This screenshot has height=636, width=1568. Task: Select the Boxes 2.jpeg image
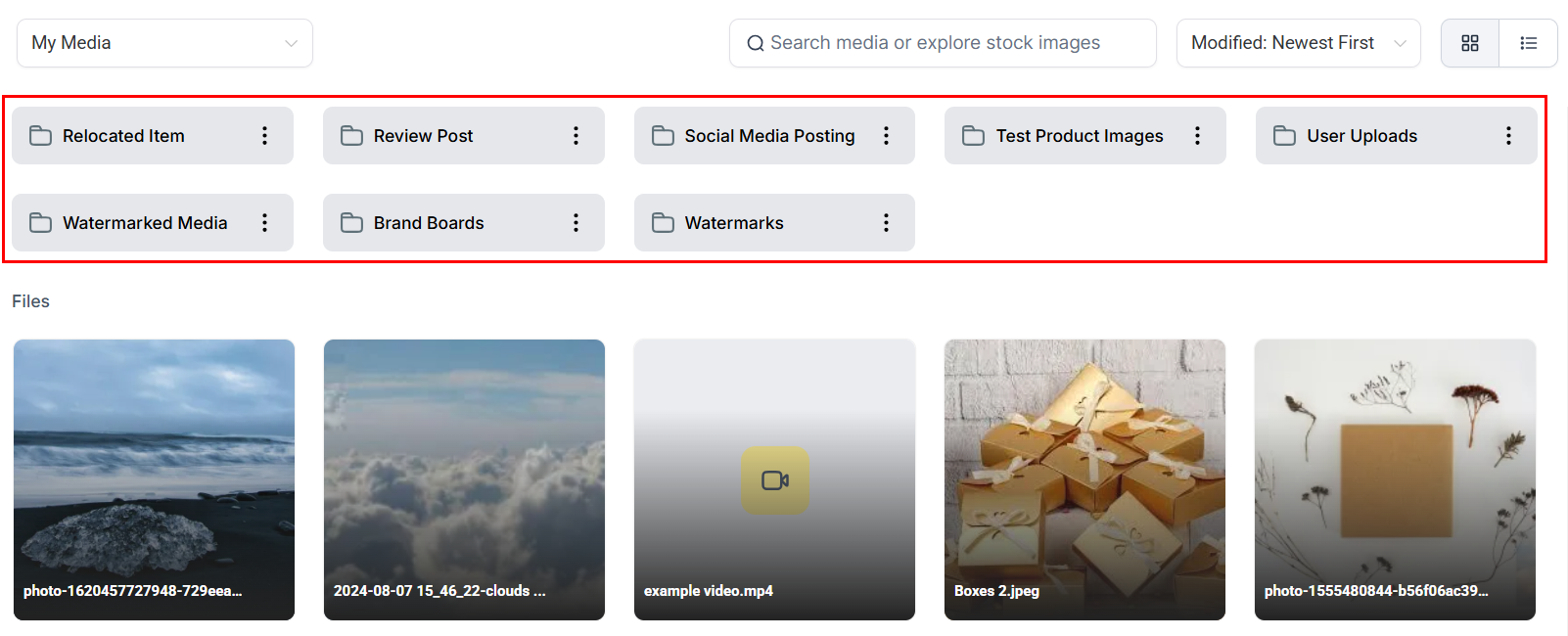[1084, 479]
